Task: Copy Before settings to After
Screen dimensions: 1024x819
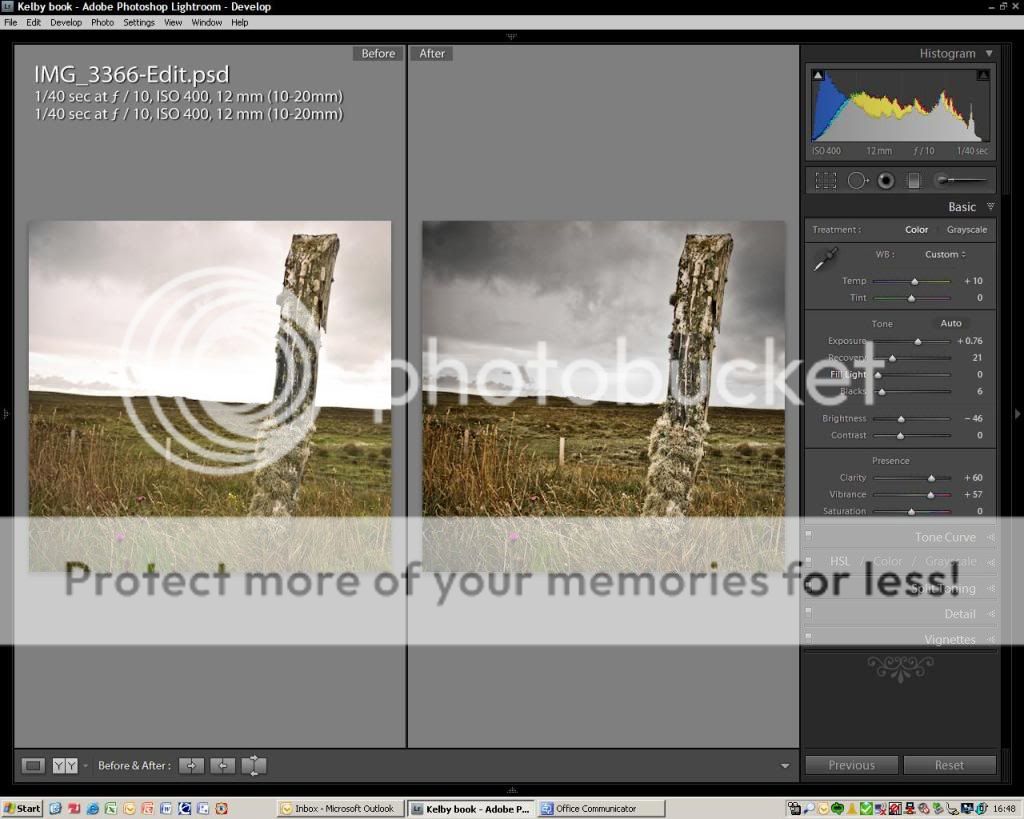Action: click(x=191, y=766)
